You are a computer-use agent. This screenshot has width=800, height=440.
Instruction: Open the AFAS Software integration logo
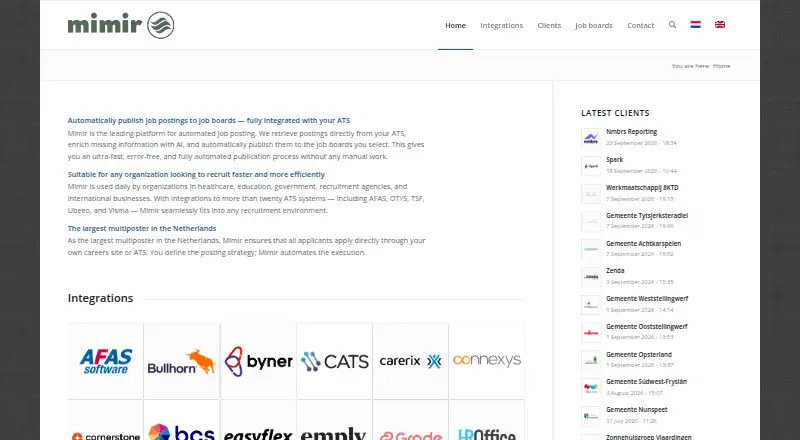point(106,361)
